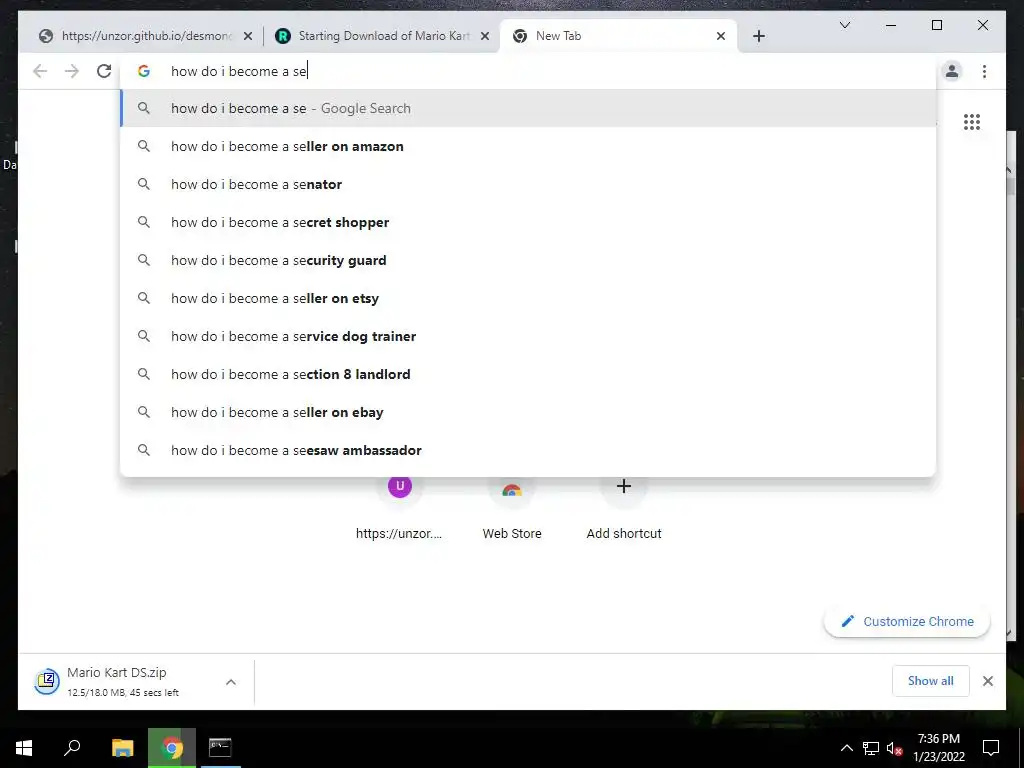Image resolution: width=1024 pixels, height=768 pixels.
Task: Close the New Tab tab
Action: tap(720, 36)
